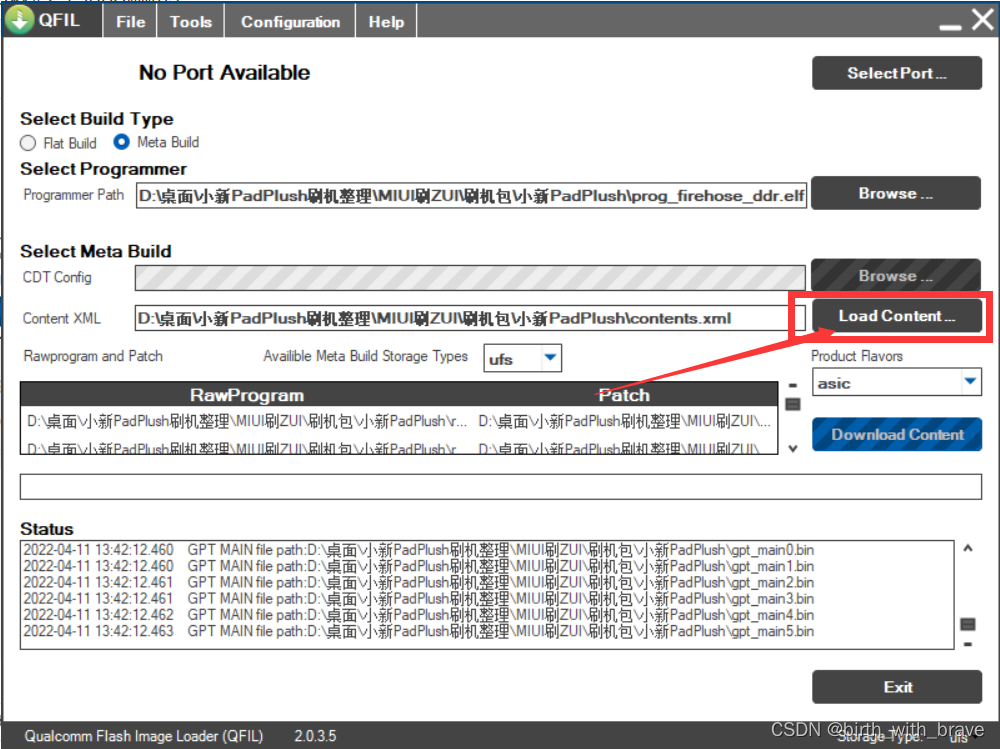The height and width of the screenshot is (749, 1000).
Task: Open the Tools menu
Action: (x=190, y=22)
